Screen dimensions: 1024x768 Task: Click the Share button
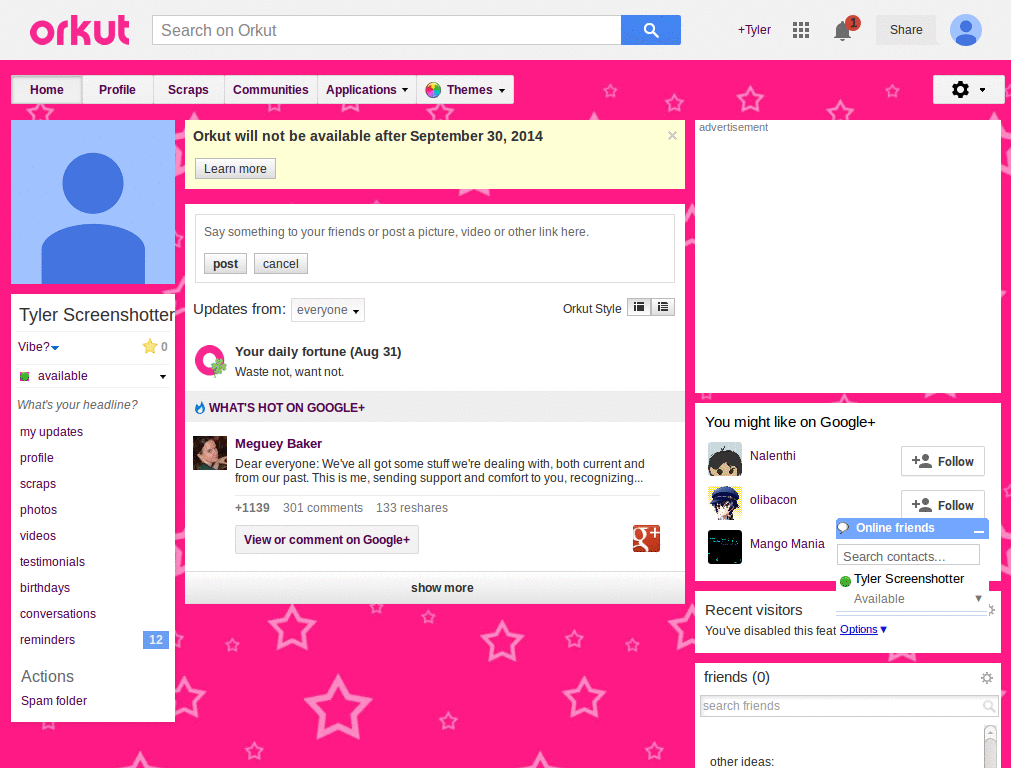(x=906, y=30)
